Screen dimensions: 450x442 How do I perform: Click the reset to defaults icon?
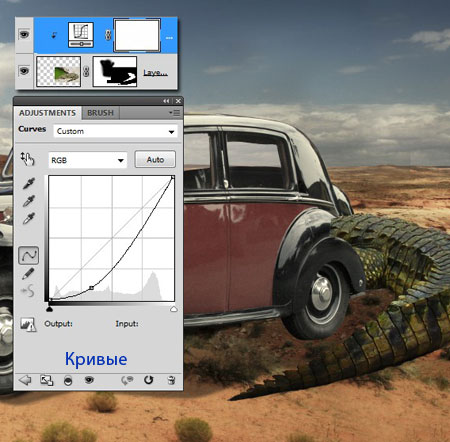click(149, 380)
